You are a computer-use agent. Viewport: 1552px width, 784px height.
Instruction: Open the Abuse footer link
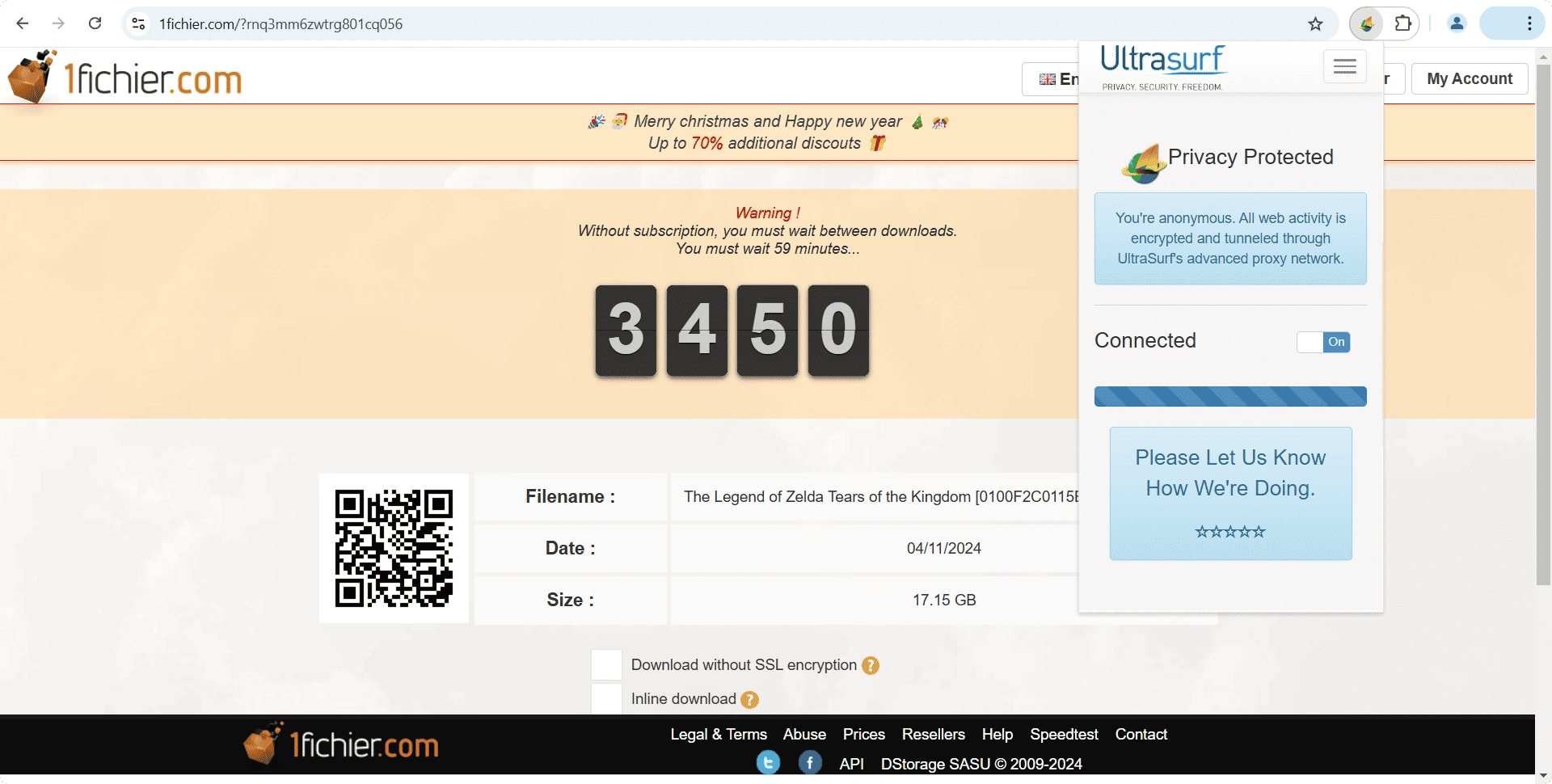[804, 734]
